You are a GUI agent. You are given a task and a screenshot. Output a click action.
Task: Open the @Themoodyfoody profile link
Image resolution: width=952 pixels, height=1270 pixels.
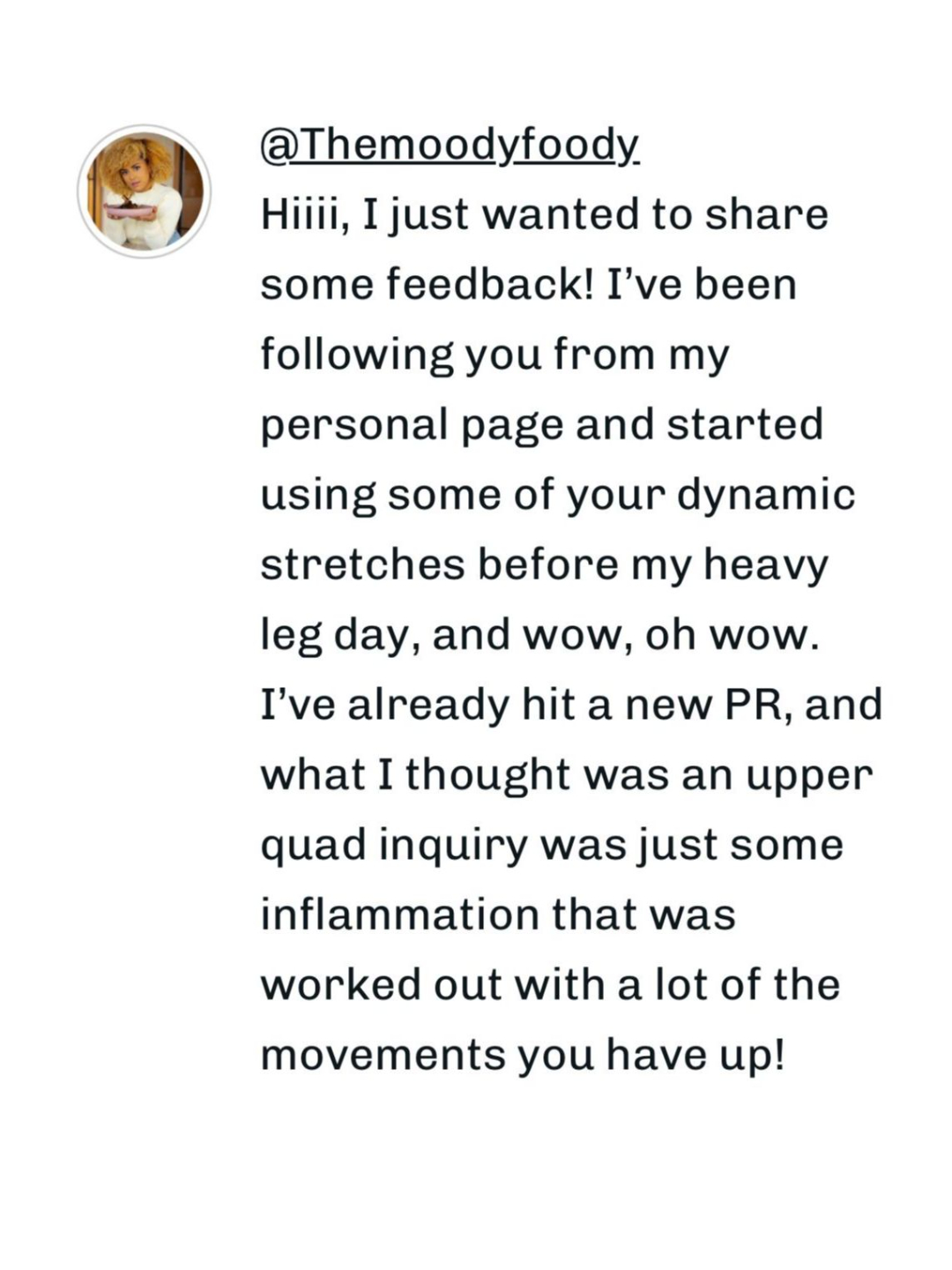pyautogui.click(x=450, y=145)
